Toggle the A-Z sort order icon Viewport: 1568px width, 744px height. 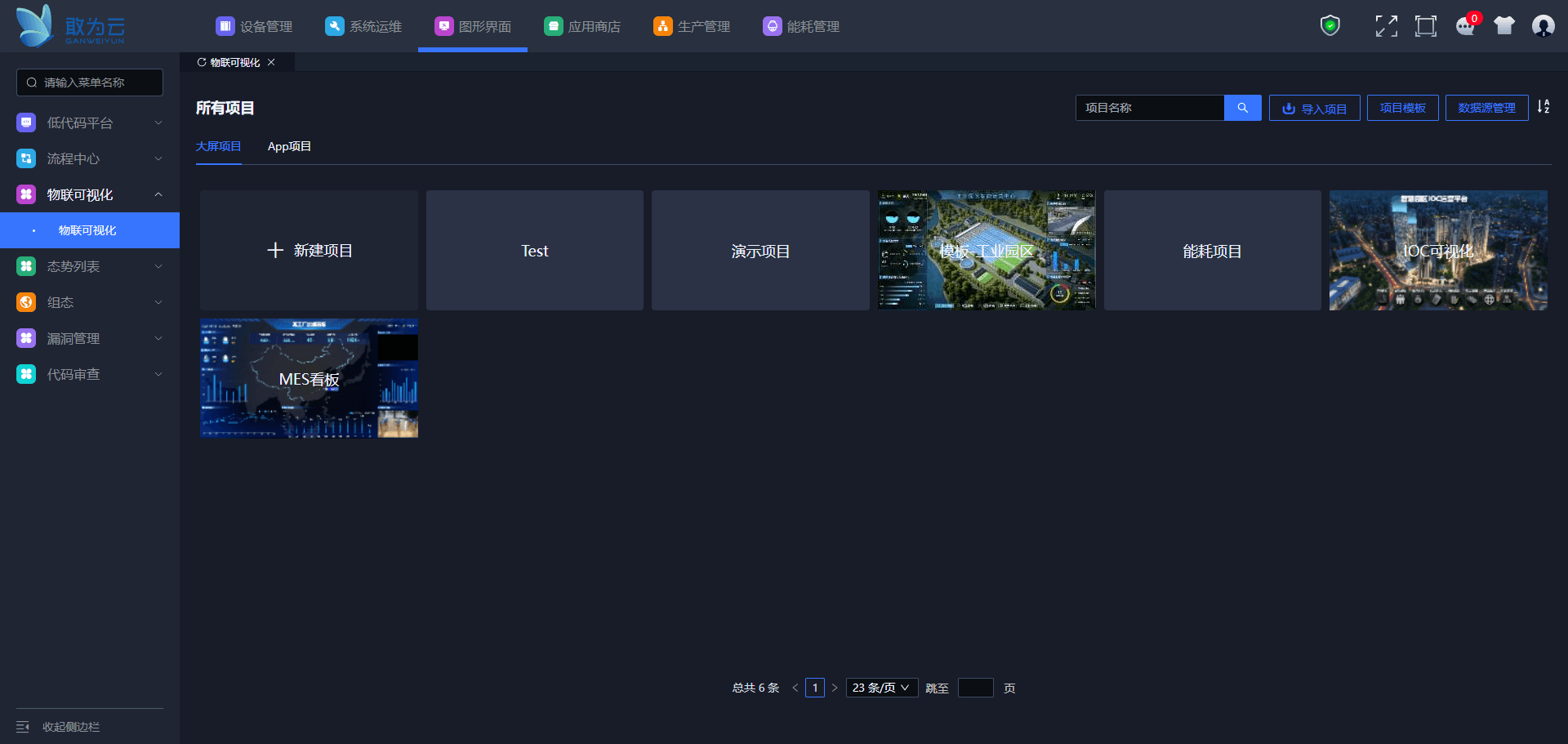[x=1543, y=107]
